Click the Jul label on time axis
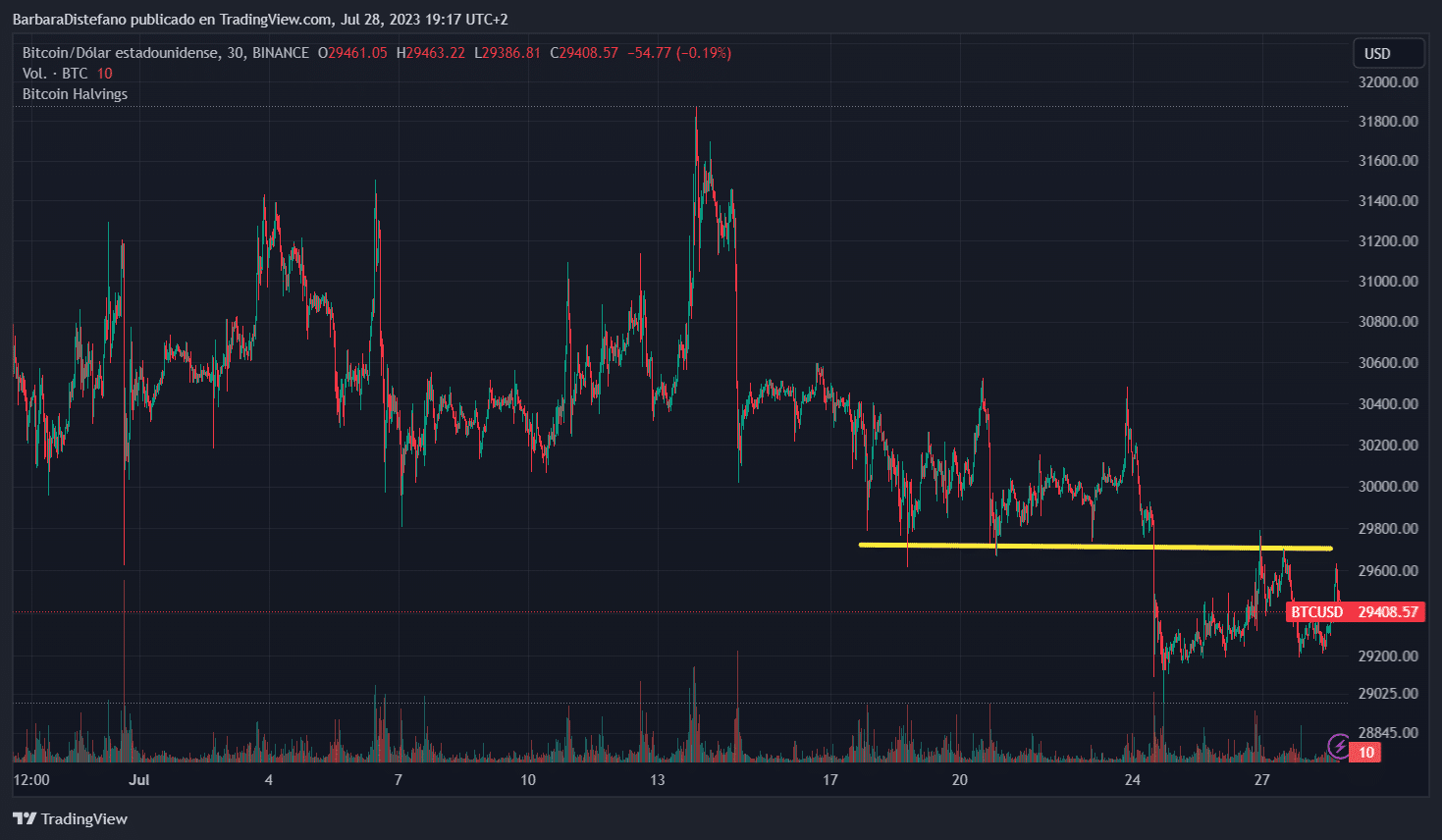1442x840 pixels. click(x=139, y=780)
